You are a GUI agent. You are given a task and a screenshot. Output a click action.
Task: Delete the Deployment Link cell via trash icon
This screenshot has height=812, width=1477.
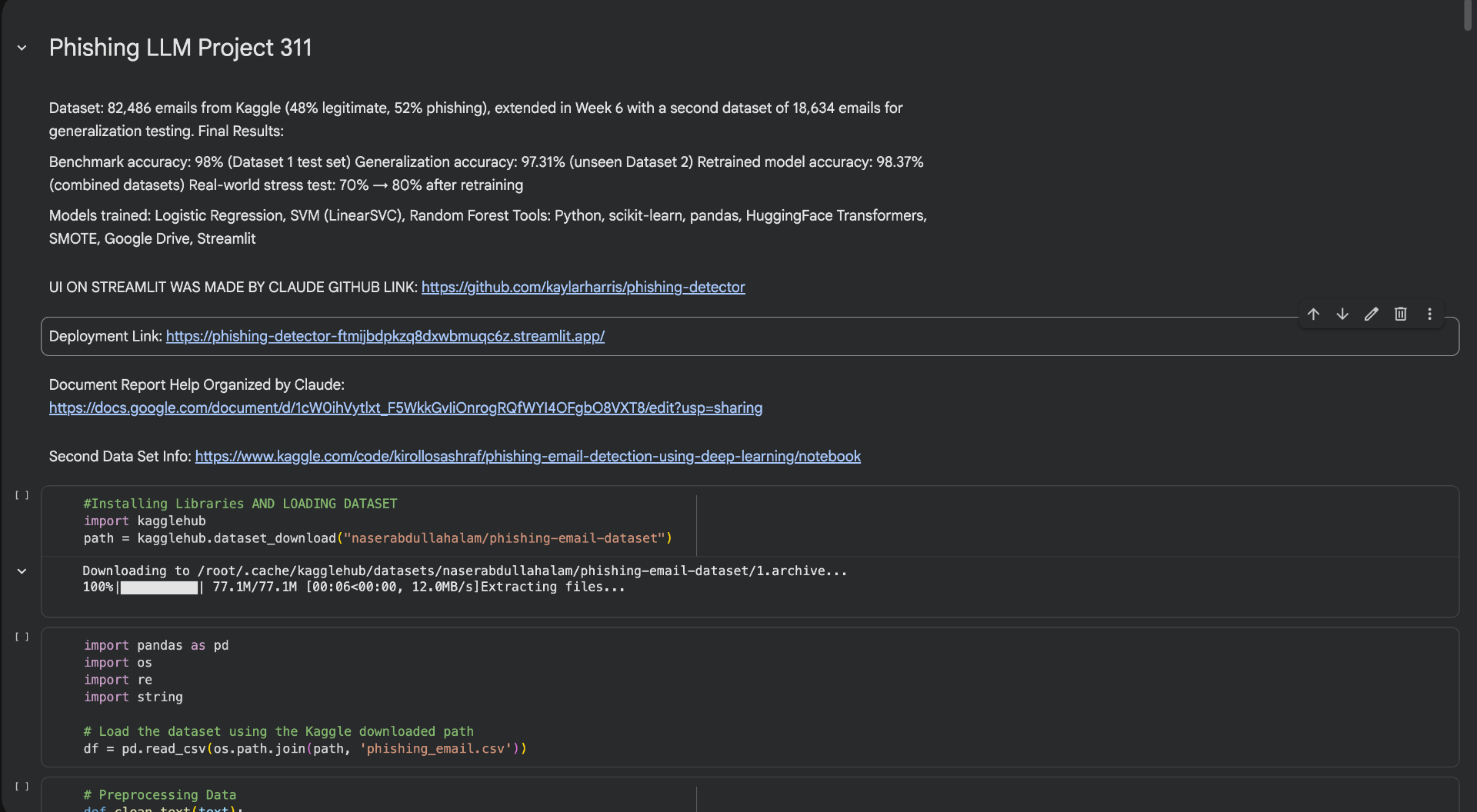click(x=1401, y=314)
